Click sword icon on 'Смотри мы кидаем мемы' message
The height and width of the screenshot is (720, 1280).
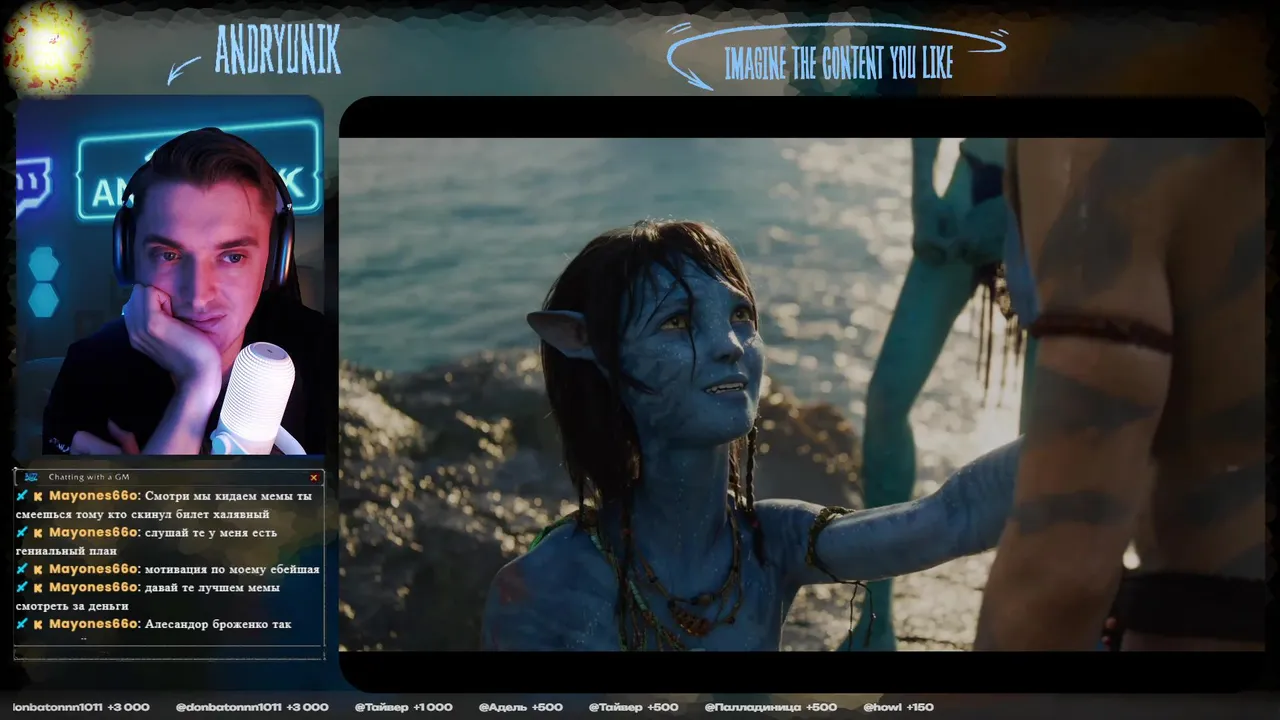[x=22, y=495]
